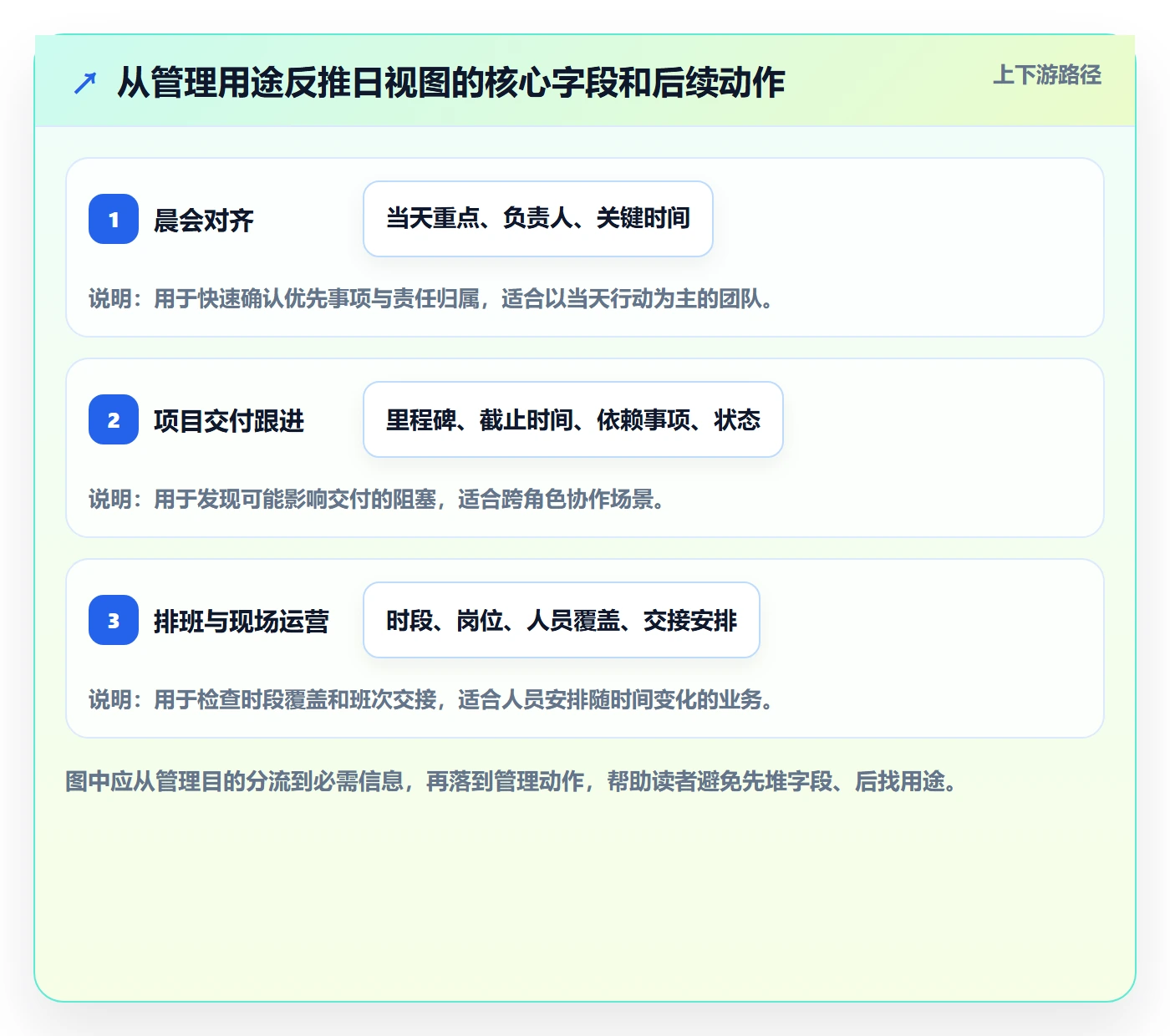
Task: Click the number 3 badge for 排班与现场运营
Action: click(114, 620)
